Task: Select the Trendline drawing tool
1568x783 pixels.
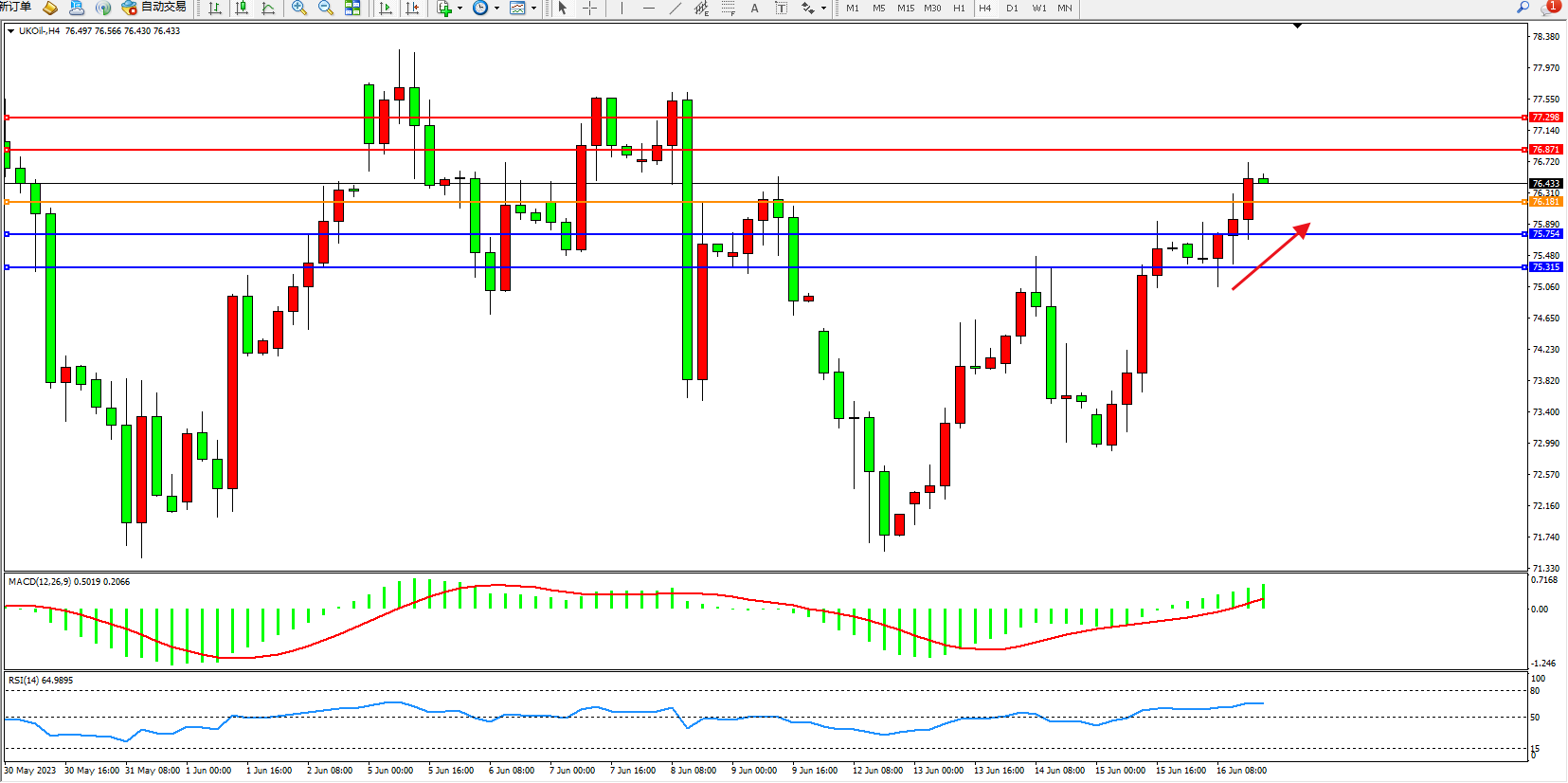Action: [x=676, y=9]
